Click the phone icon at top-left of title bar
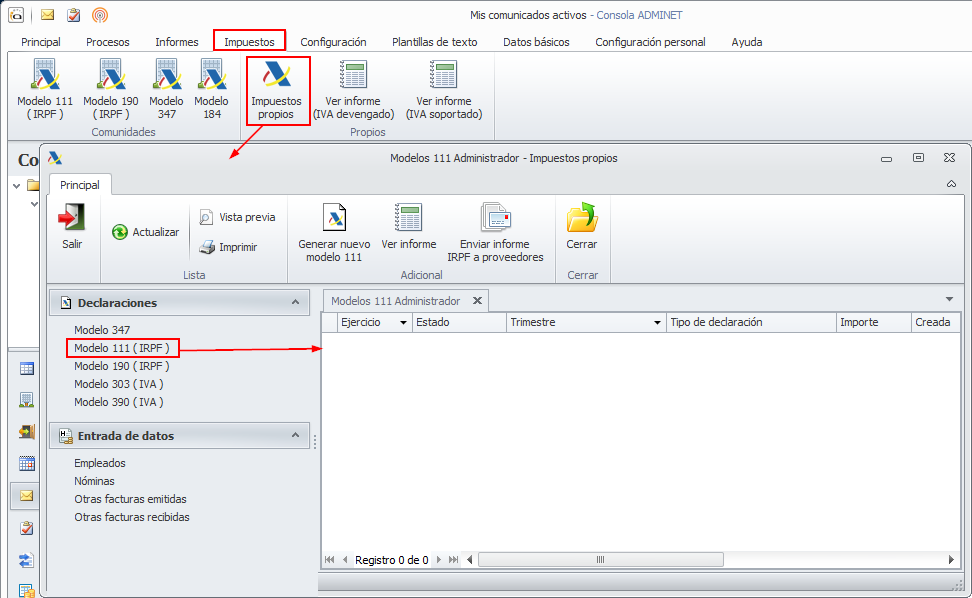972x598 pixels. point(16,15)
